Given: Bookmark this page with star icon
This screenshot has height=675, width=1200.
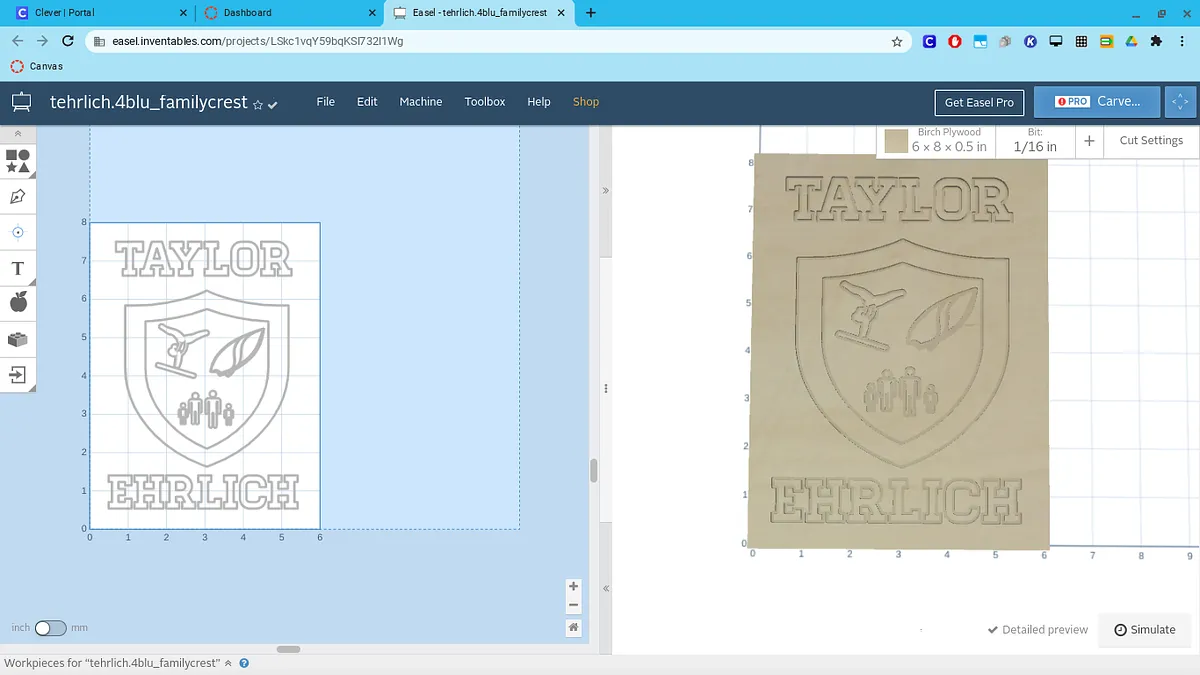Looking at the screenshot, I should [897, 42].
